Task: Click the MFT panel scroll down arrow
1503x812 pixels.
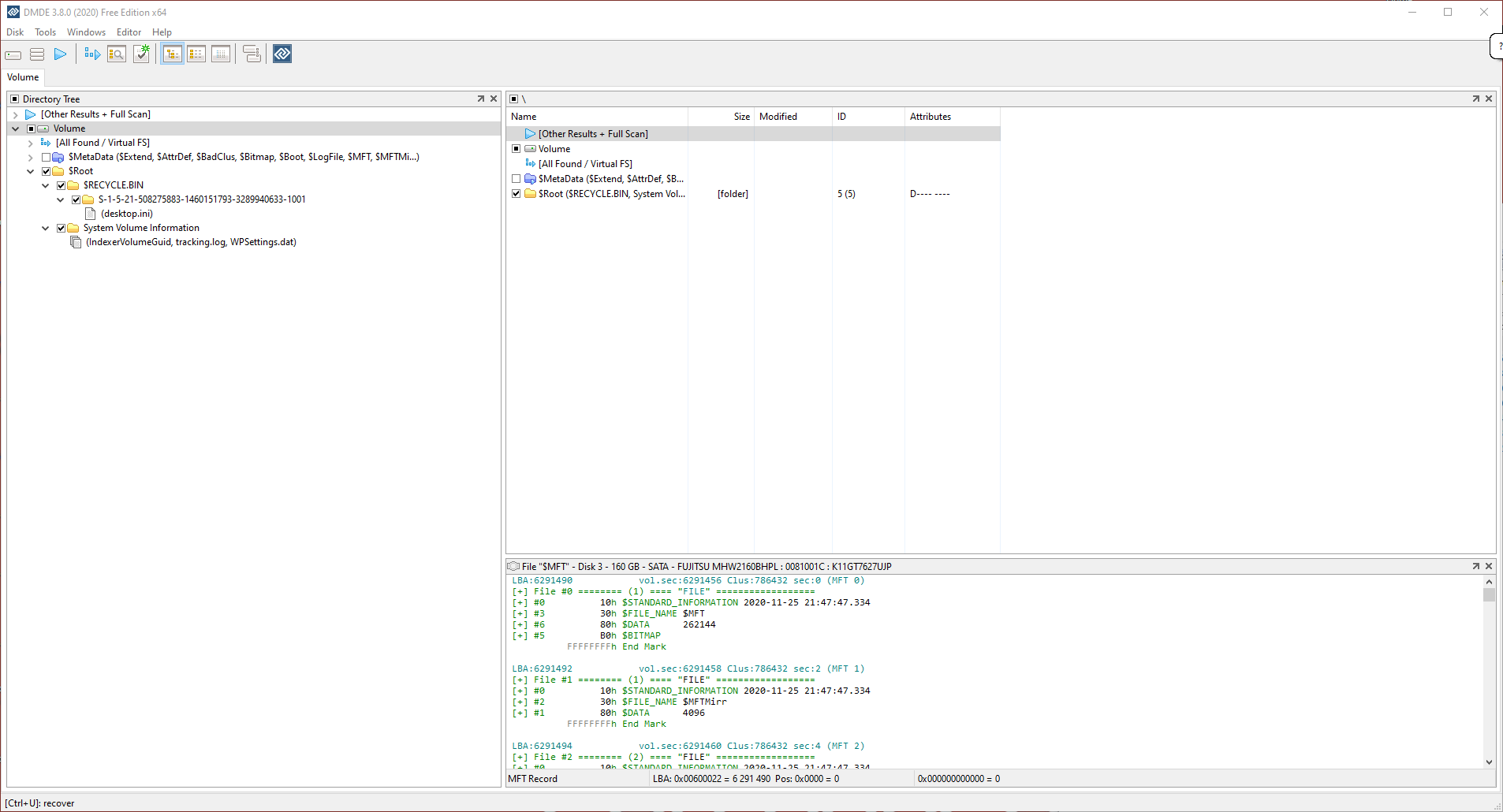Action: pyautogui.click(x=1489, y=762)
